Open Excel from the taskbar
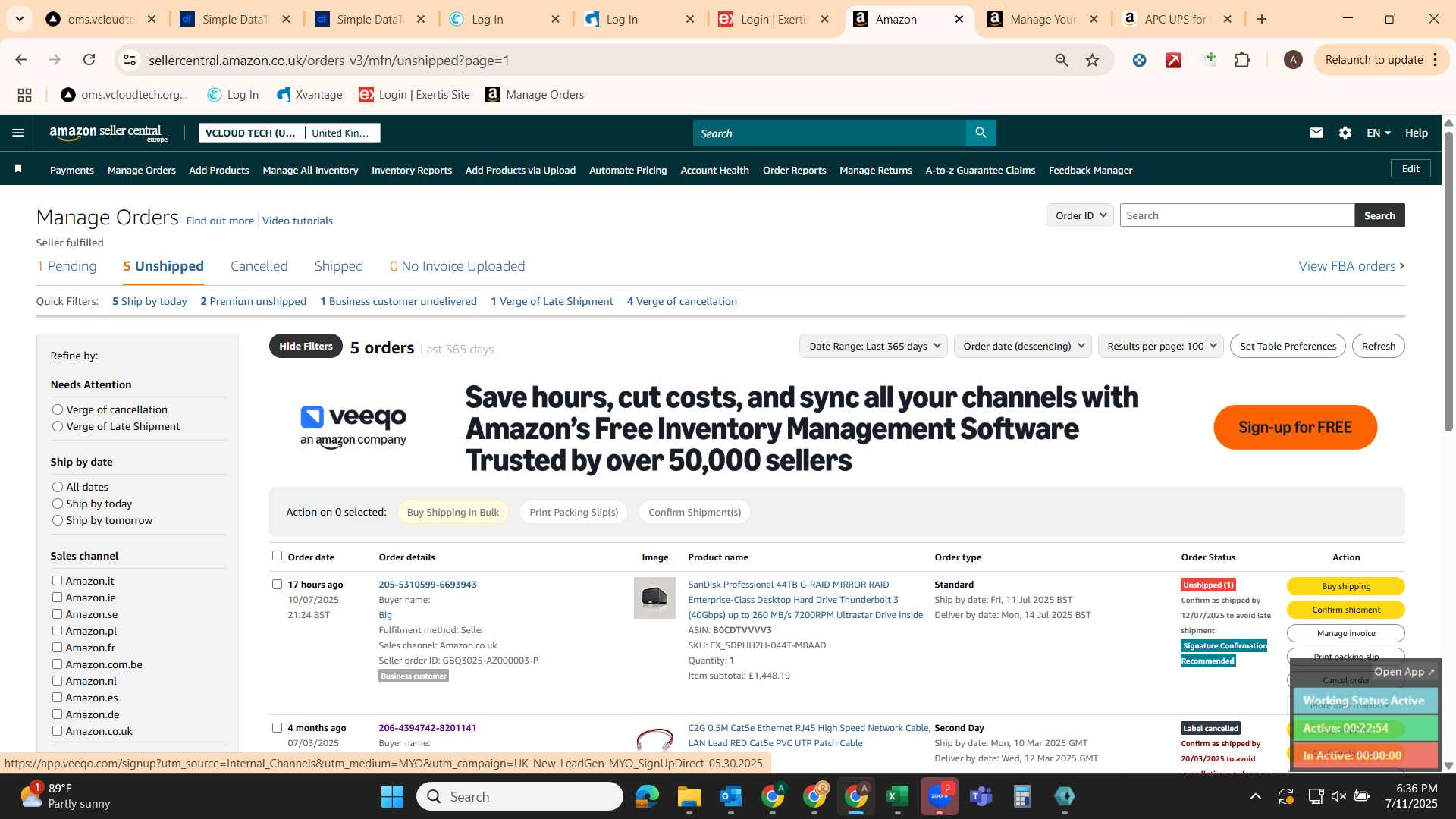Viewport: 1456px width, 819px height. pos(897,796)
